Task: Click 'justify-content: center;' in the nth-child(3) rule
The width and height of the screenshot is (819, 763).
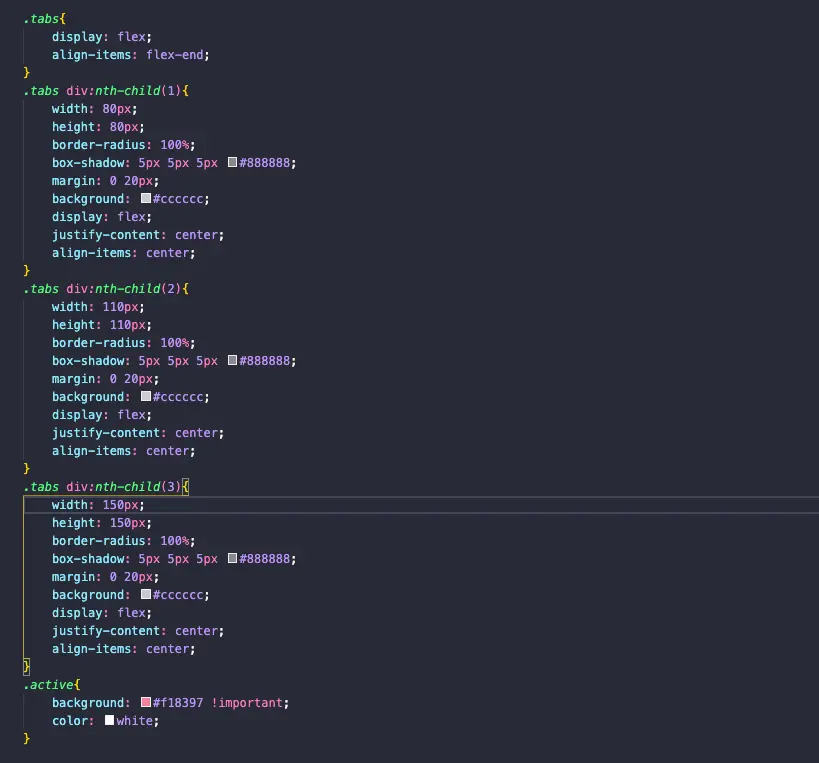Action: coord(138,631)
